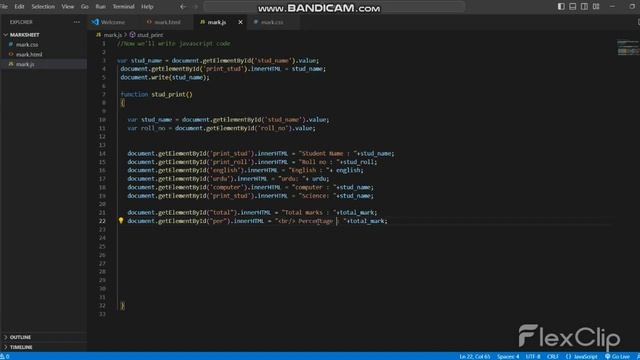Open the View menu
This screenshot has width=640, height=360.
click(x=68, y=7)
